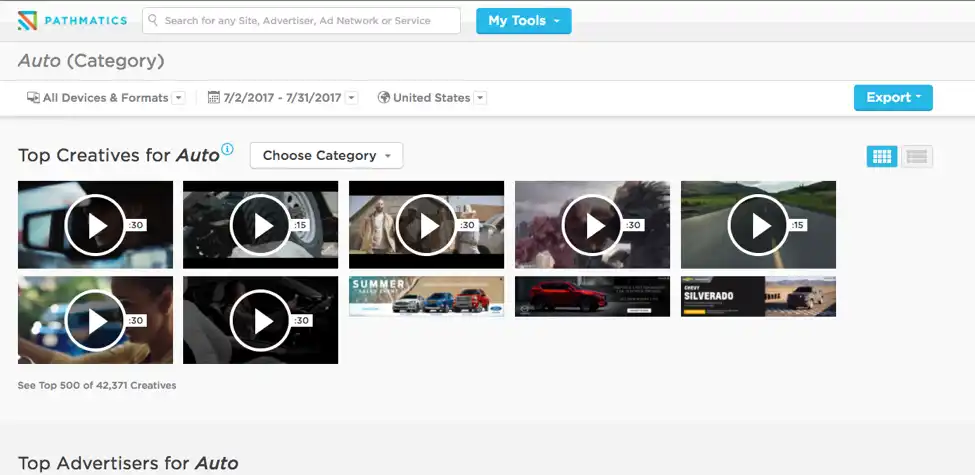The height and width of the screenshot is (475, 975).
Task: Click the search field for sites and advertisers
Action: coord(302,21)
